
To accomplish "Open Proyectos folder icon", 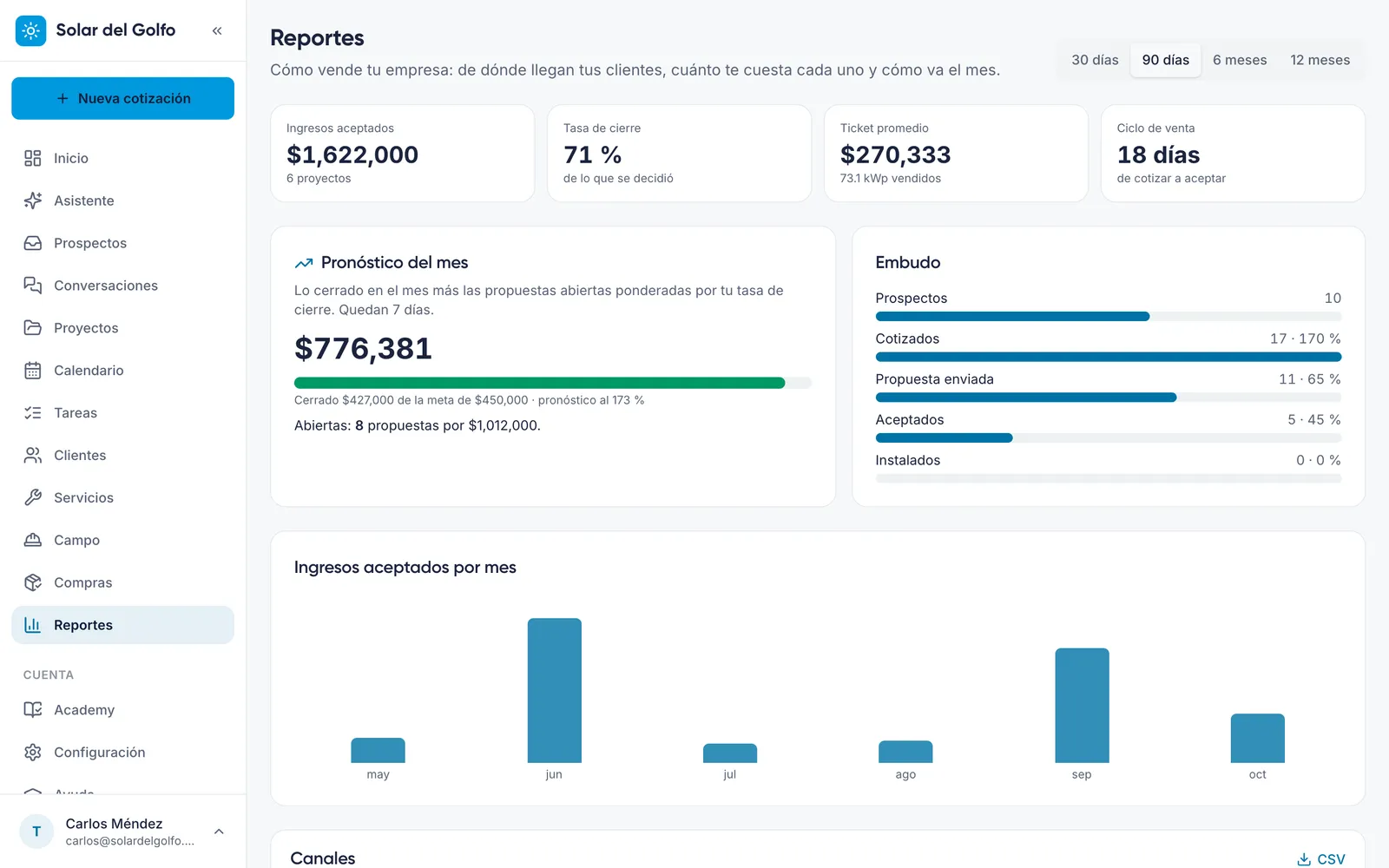I will click(x=33, y=328).
